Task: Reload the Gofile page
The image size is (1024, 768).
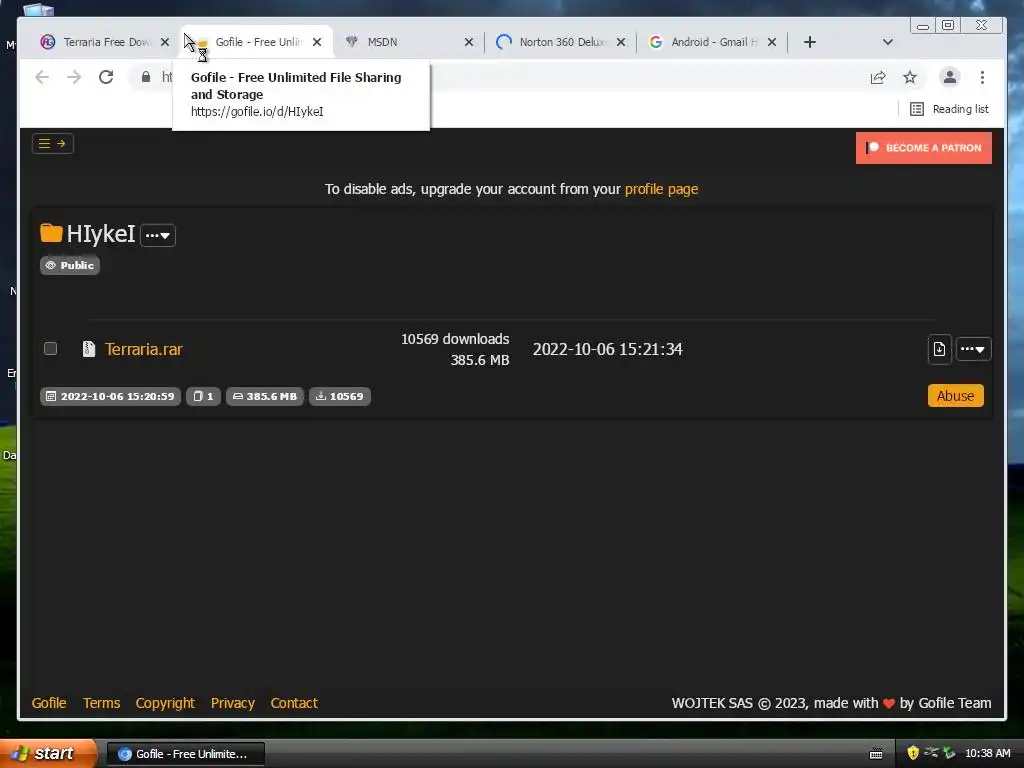Action: coord(106,77)
